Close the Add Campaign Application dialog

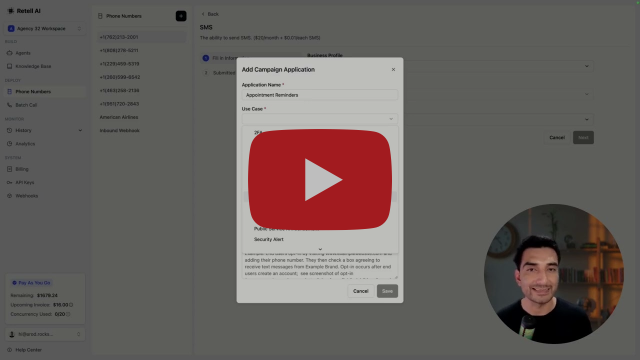[393, 69]
